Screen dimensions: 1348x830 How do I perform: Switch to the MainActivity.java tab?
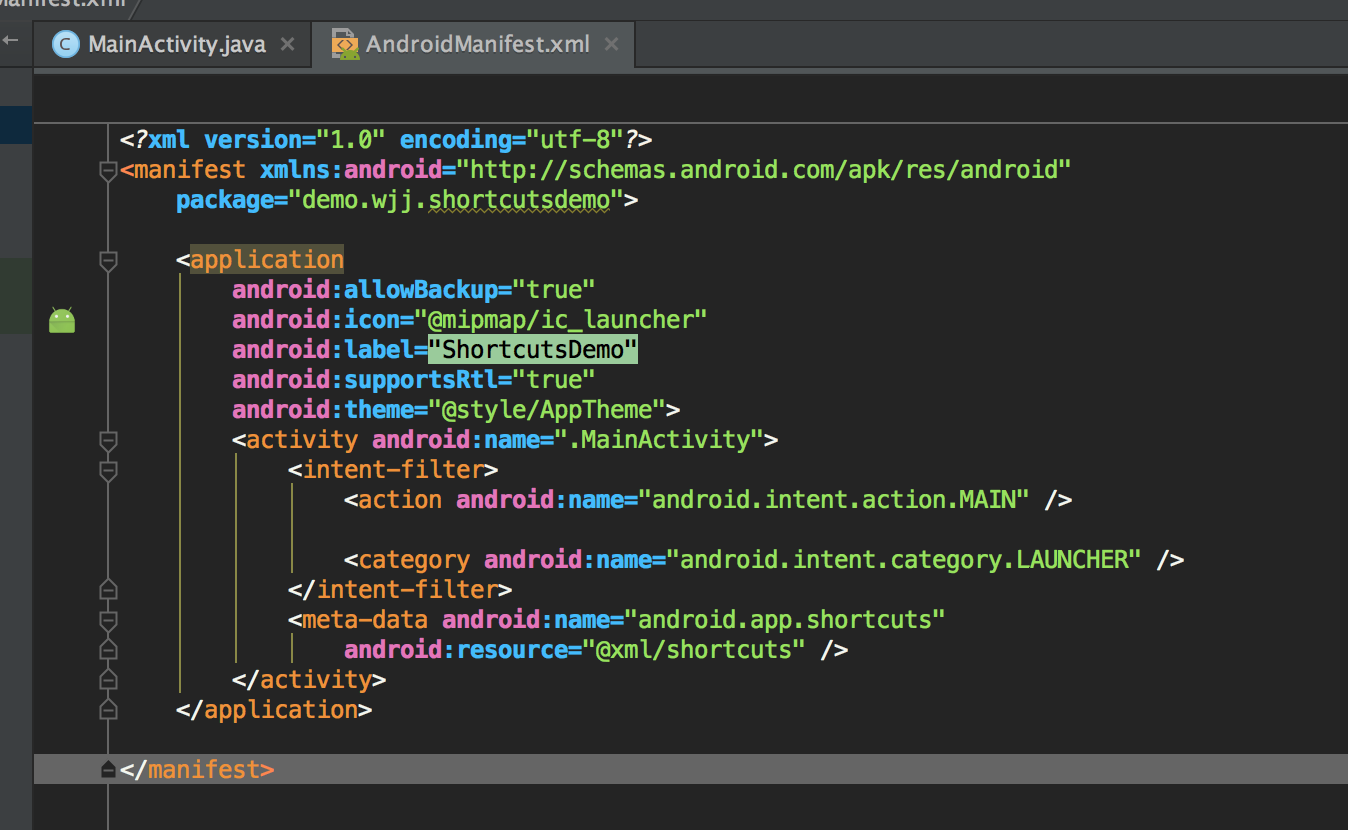tap(177, 45)
